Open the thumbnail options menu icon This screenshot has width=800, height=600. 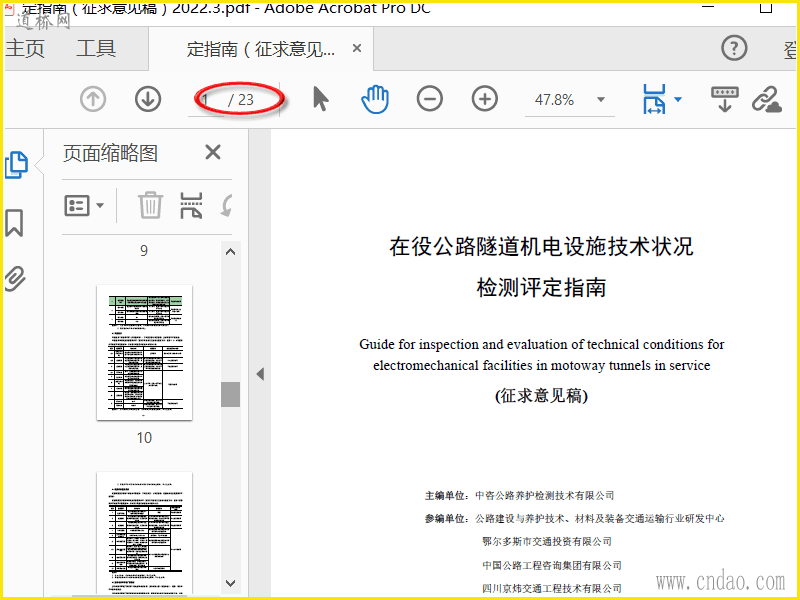coord(84,206)
